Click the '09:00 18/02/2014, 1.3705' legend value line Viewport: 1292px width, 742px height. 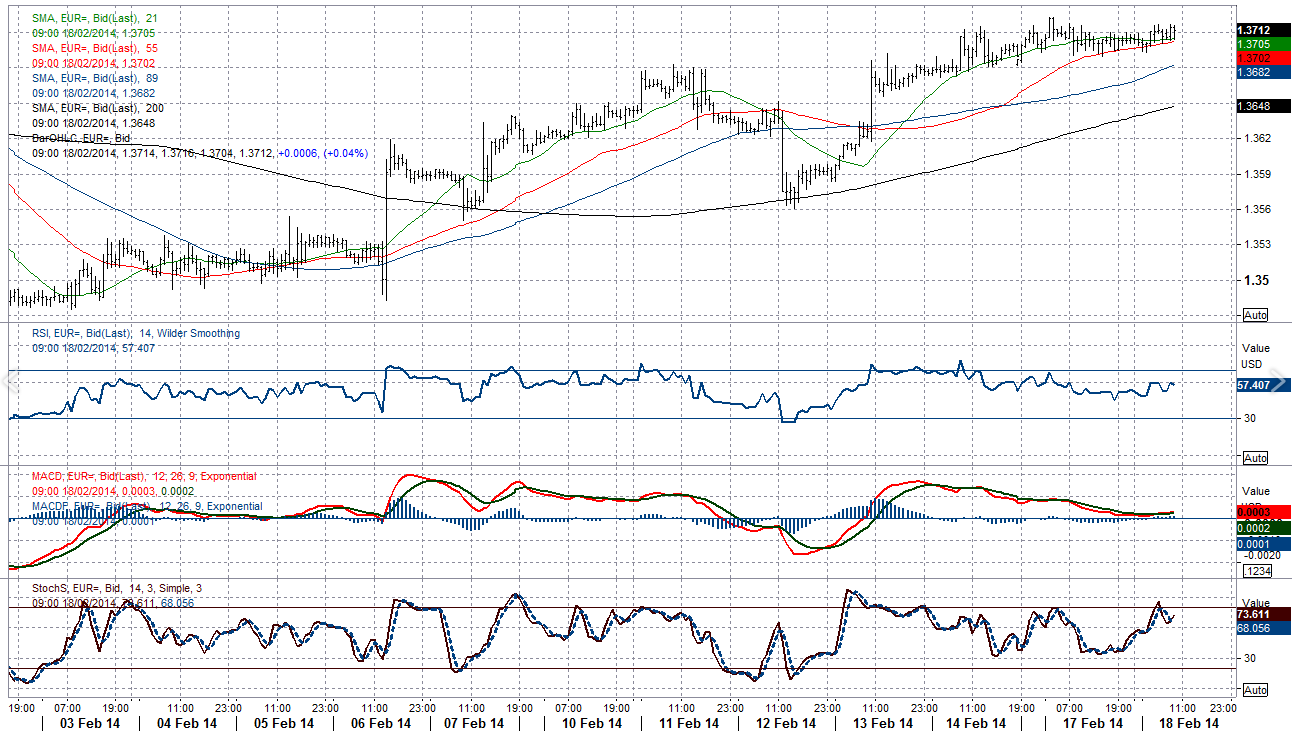coord(93,33)
